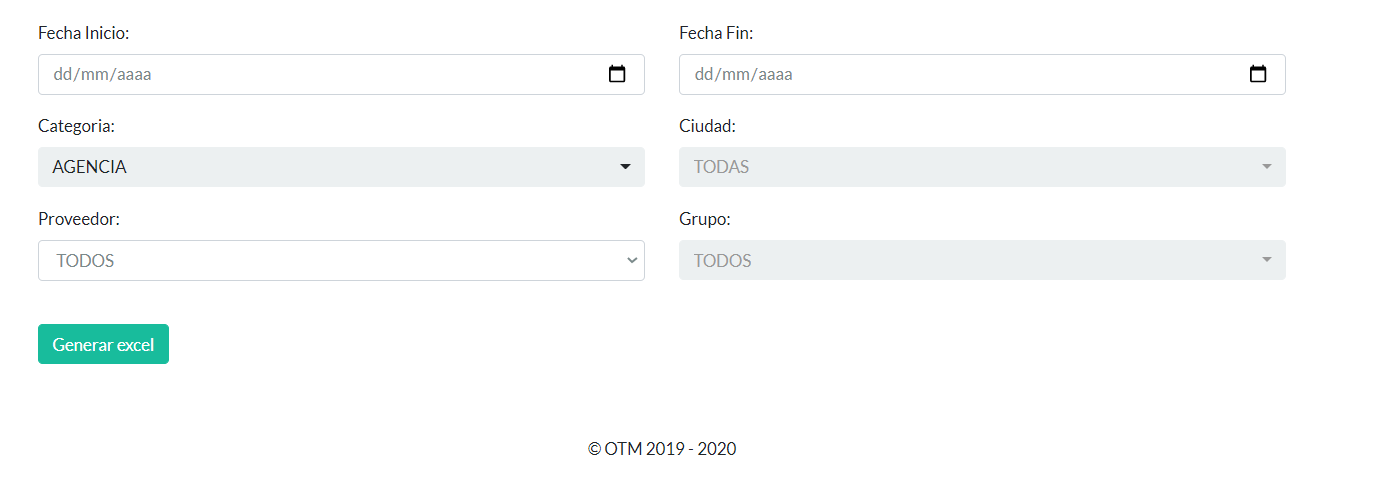The image size is (1385, 479).
Task: Select the TODOS value in Grupo
Action: [x=722, y=261]
